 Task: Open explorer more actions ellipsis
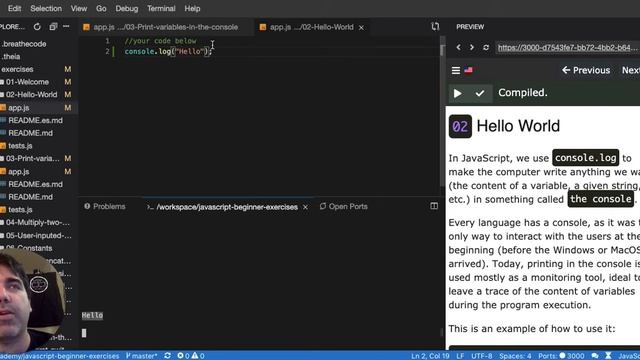click(x=66, y=27)
